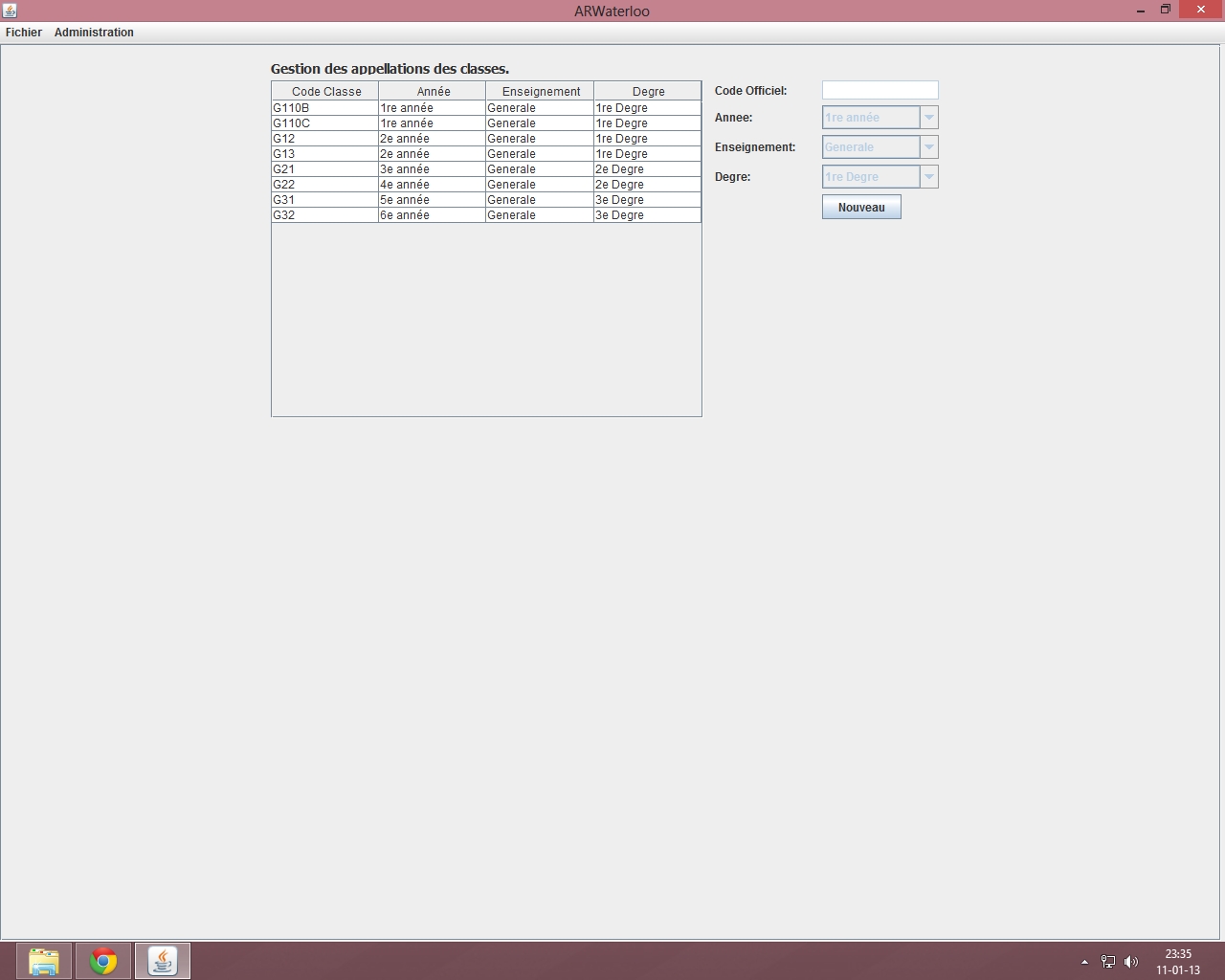This screenshot has height=980, width=1225.
Task: Show hidden system tray icons
Action: point(1084,962)
